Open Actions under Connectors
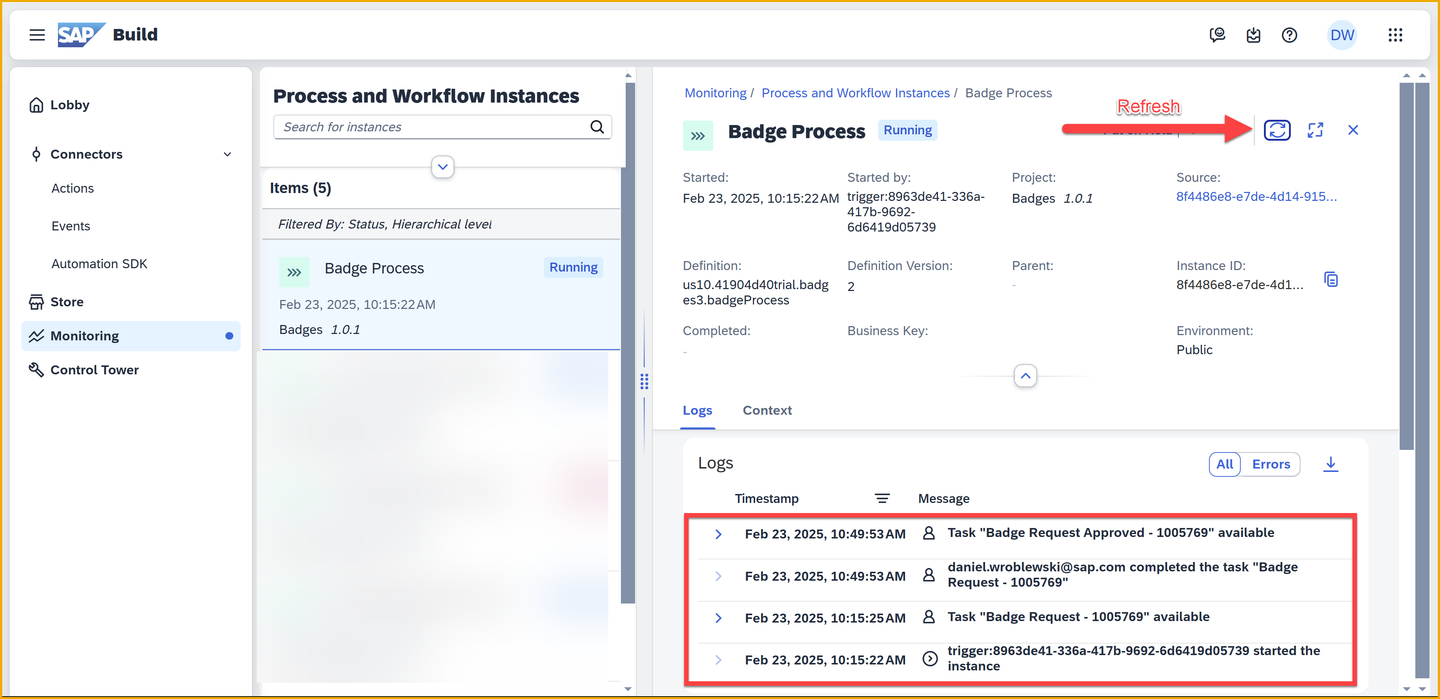This screenshot has height=699, width=1440. (x=73, y=188)
